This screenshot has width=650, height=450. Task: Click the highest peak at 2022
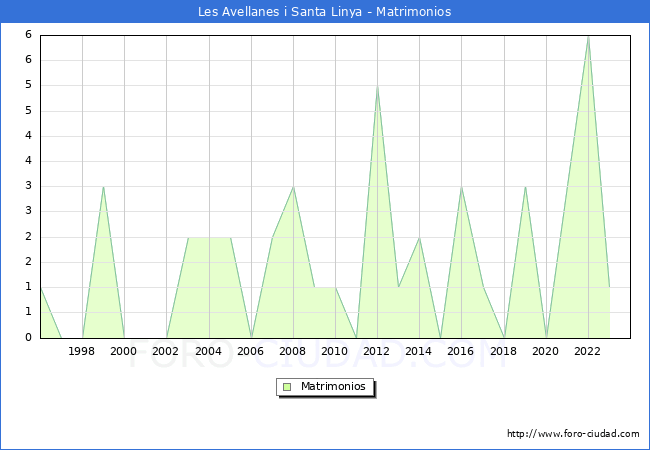pyautogui.click(x=588, y=36)
